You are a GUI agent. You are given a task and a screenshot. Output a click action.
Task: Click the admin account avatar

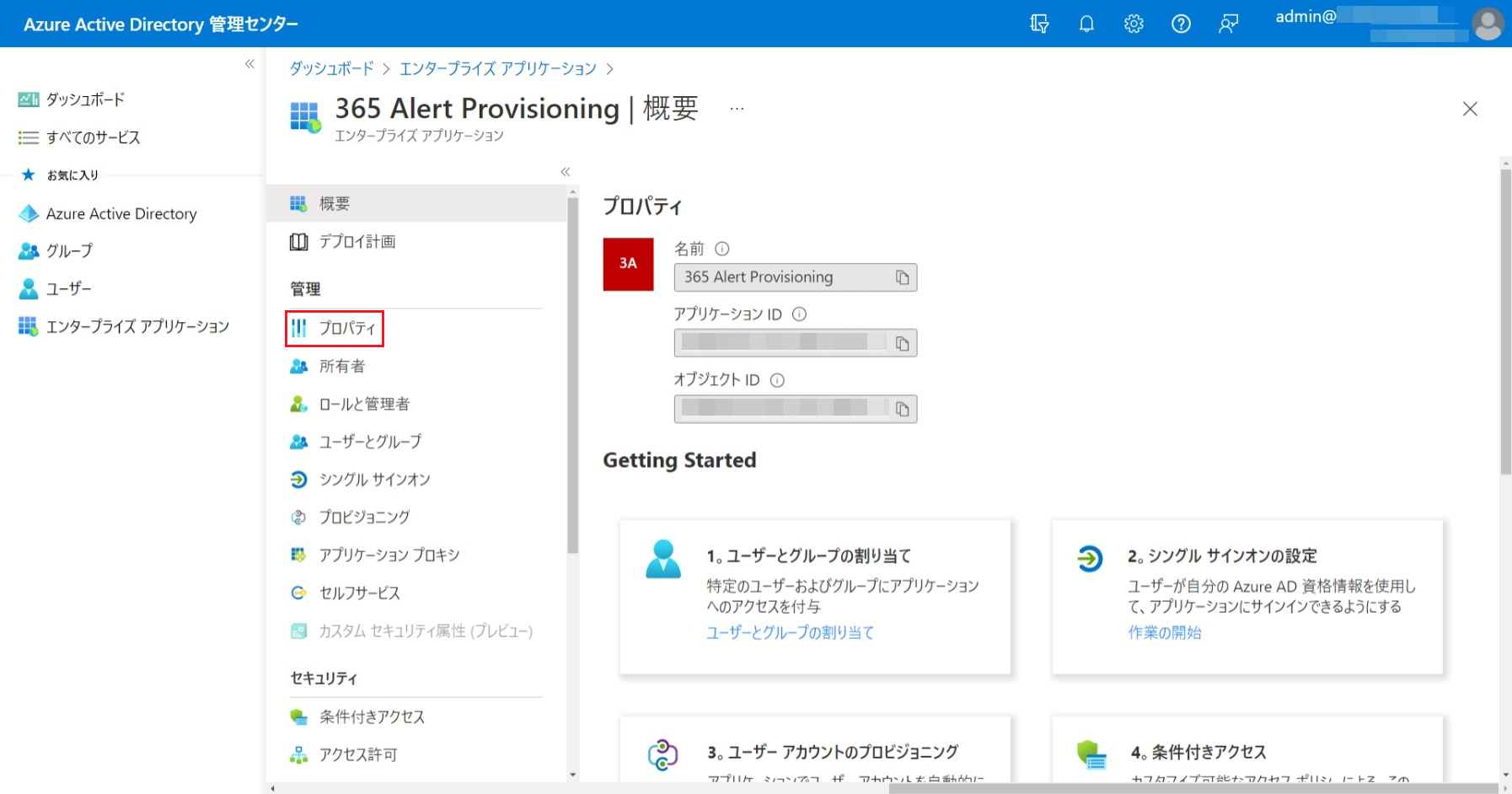point(1488,24)
